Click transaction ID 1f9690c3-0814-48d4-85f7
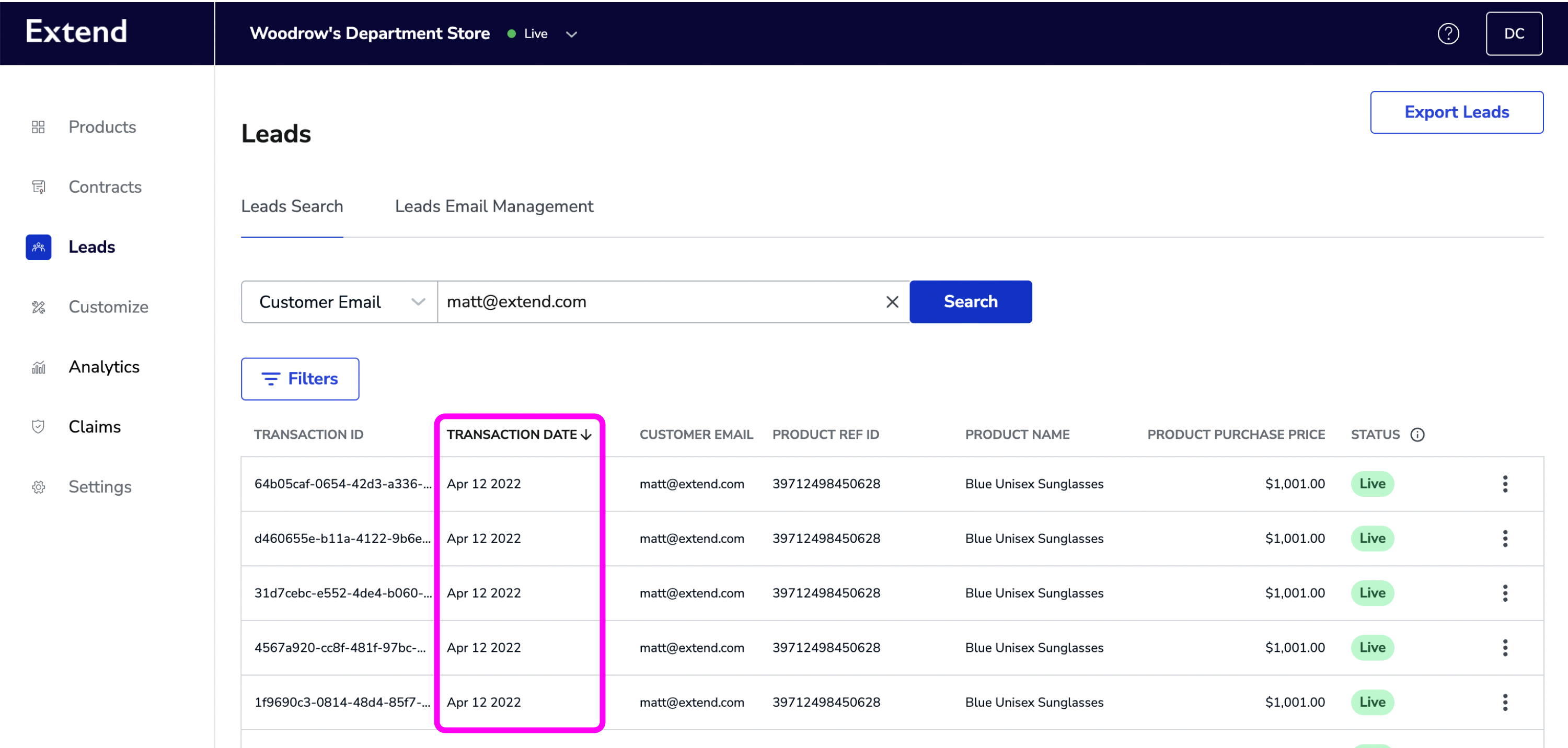 342,703
